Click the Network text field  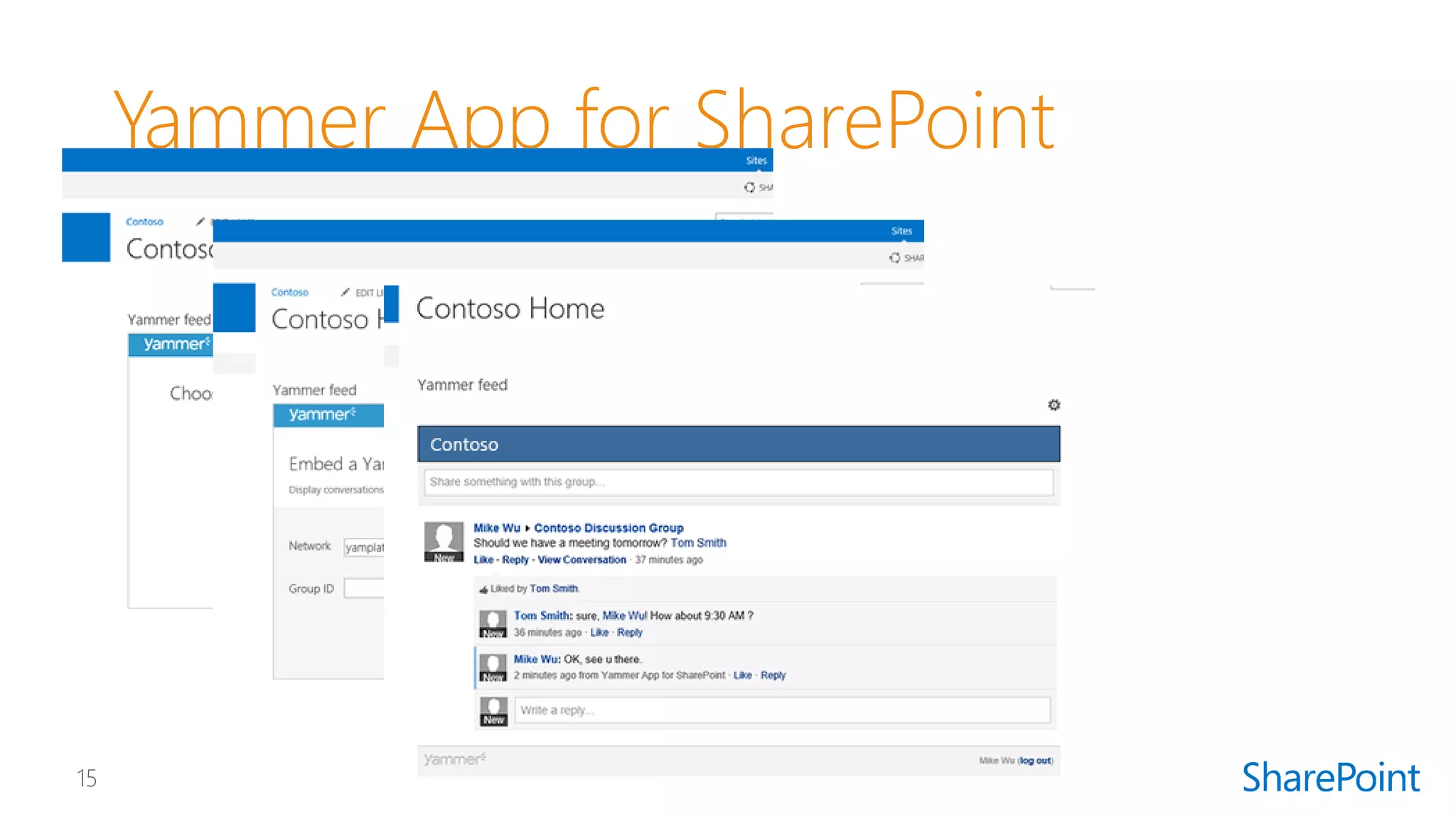tap(364, 547)
